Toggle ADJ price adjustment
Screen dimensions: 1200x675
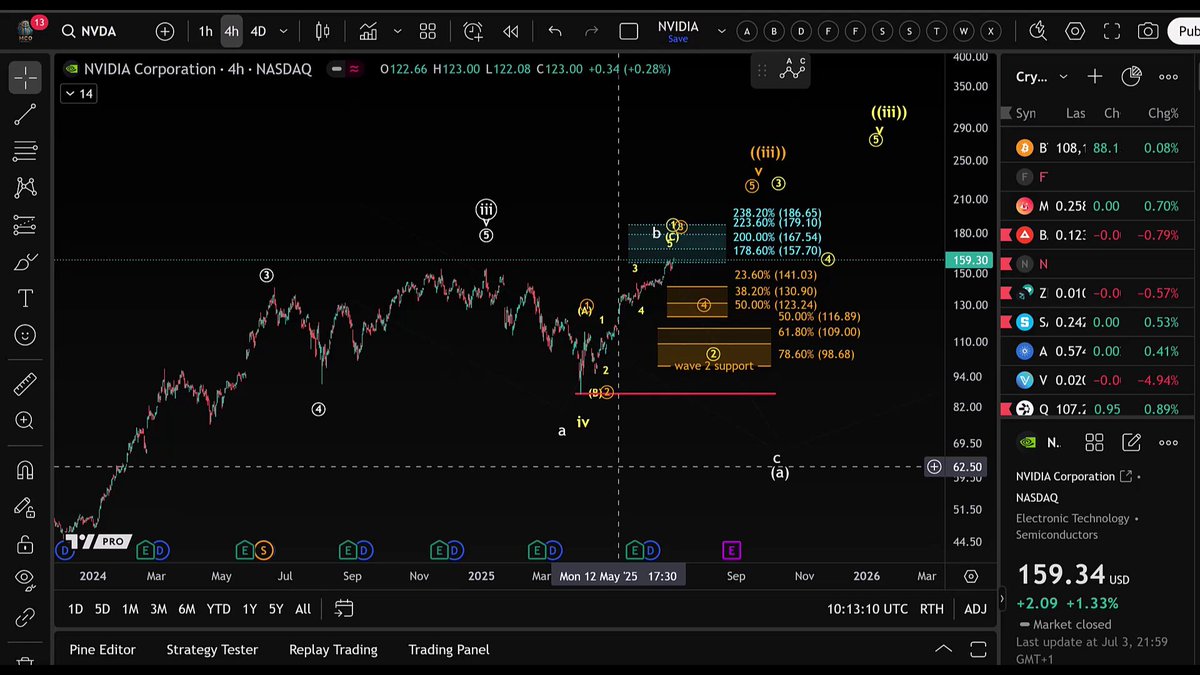pyautogui.click(x=975, y=608)
